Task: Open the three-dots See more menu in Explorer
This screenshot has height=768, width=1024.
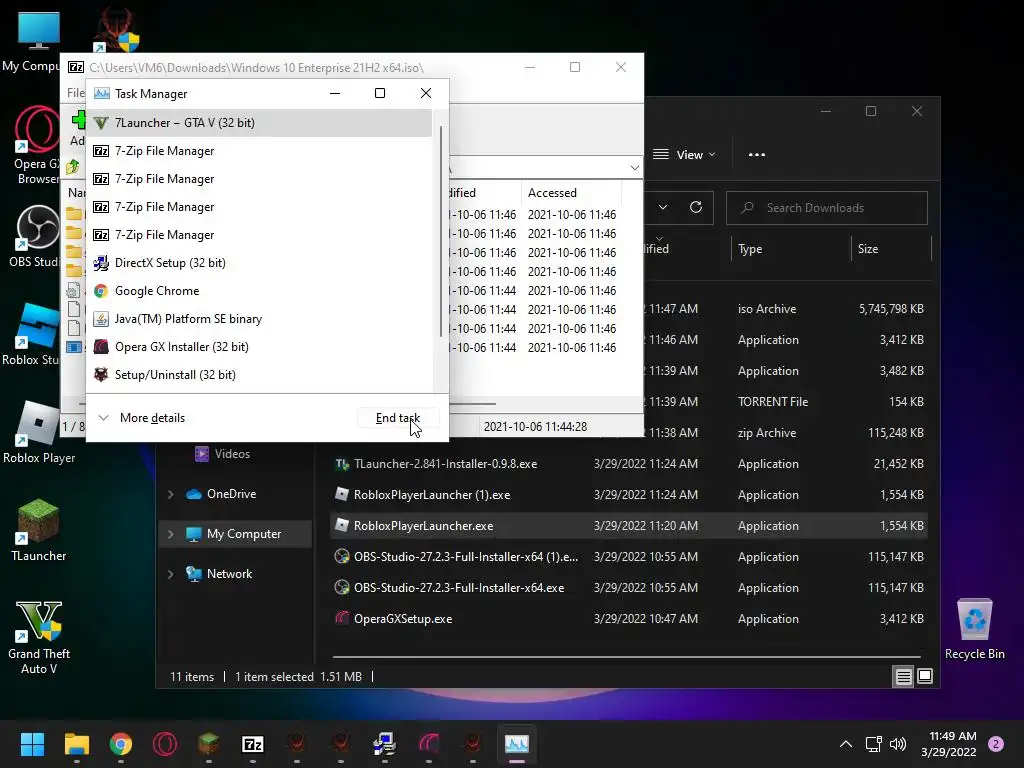Action: pyautogui.click(x=757, y=155)
